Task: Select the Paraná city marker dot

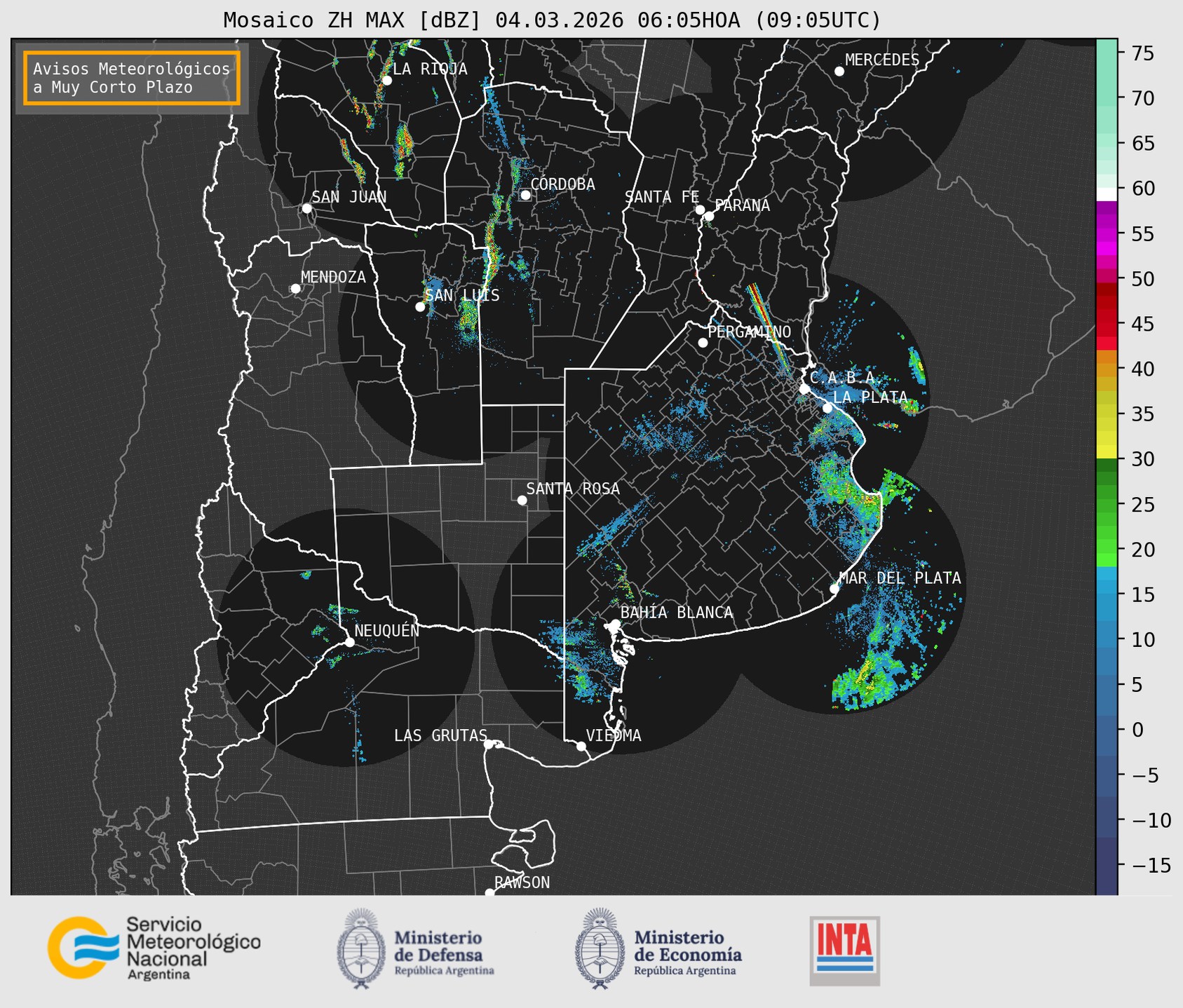Action: coord(709,216)
